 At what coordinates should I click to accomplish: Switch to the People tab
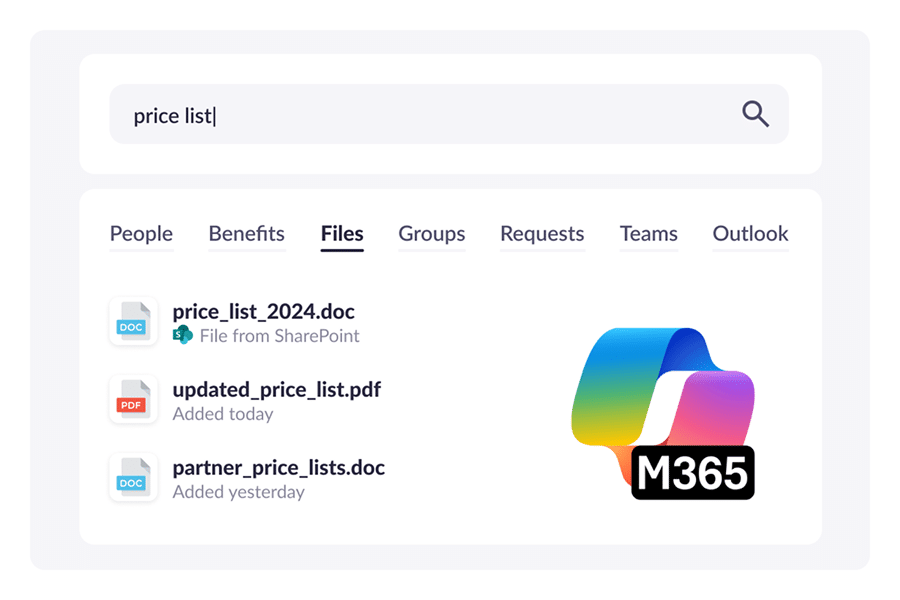[141, 234]
